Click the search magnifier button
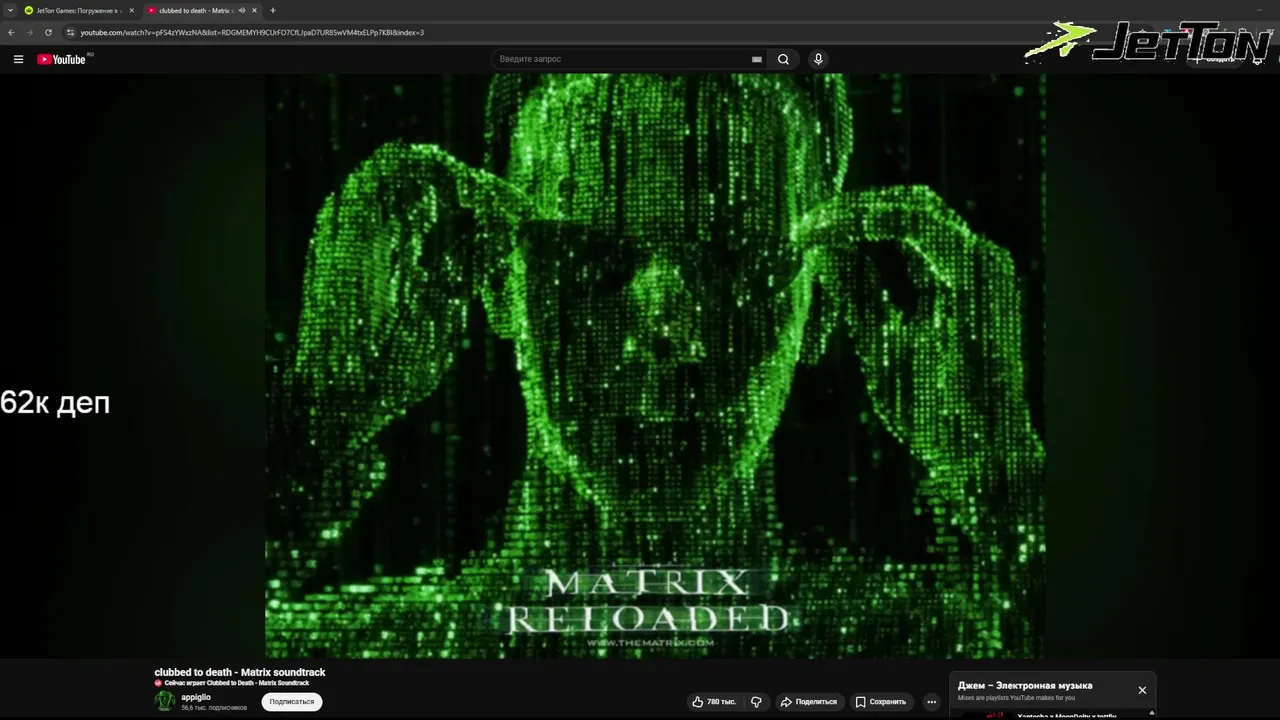 pyautogui.click(x=783, y=59)
